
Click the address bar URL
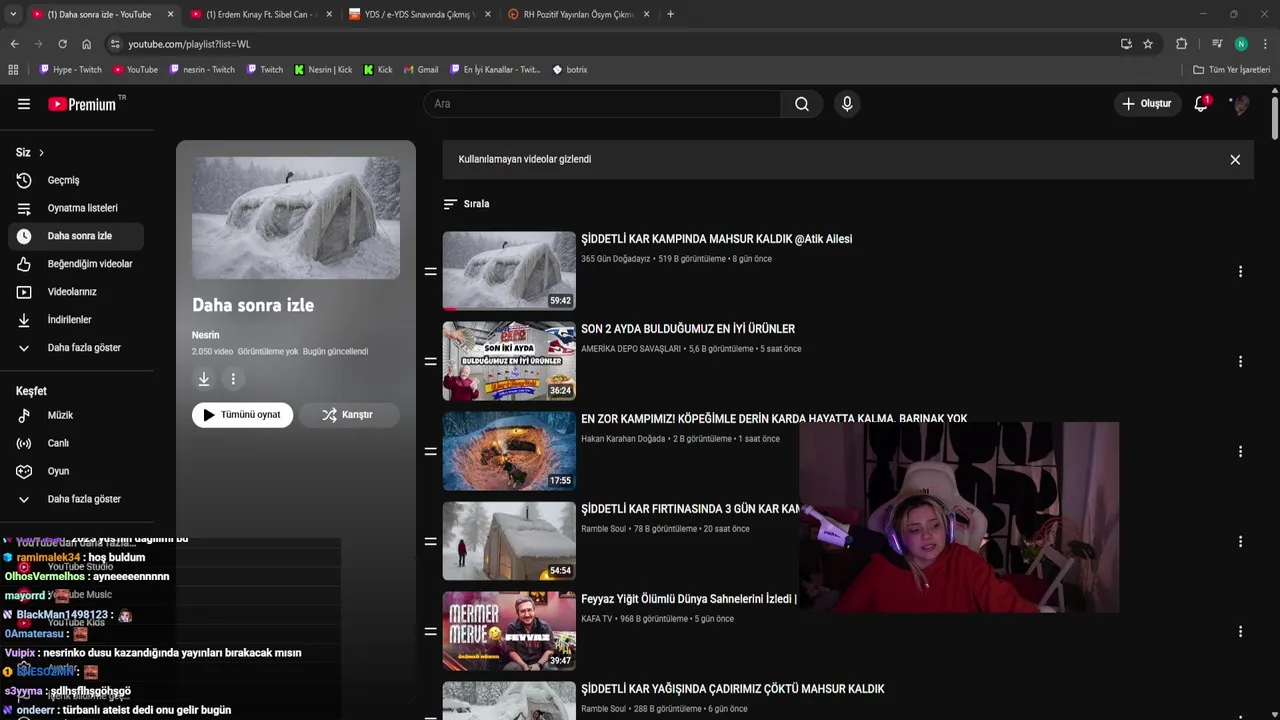point(189,44)
